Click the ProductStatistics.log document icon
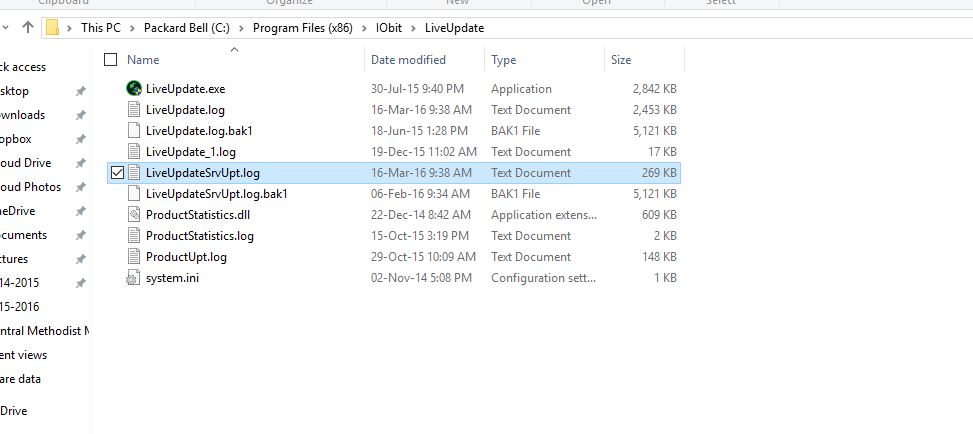The image size is (973, 434). [133, 236]
